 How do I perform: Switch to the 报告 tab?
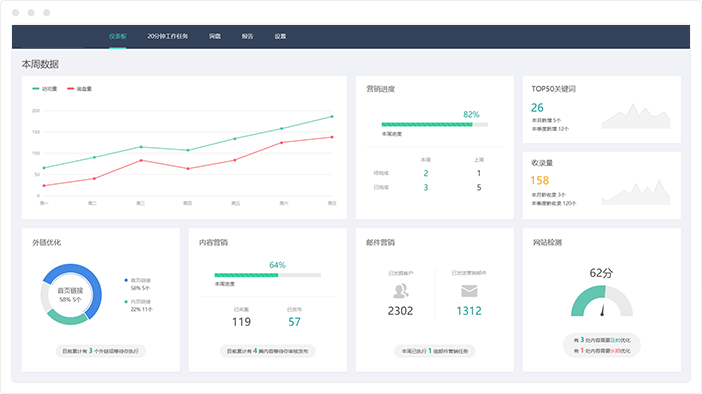point(248,36)
